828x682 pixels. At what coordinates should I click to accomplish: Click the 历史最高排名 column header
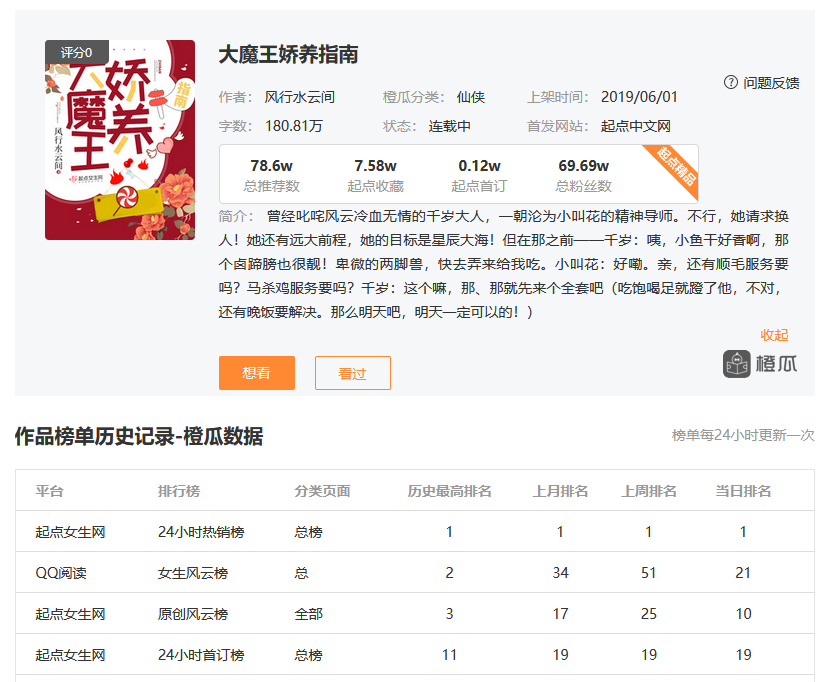(449, 491)
